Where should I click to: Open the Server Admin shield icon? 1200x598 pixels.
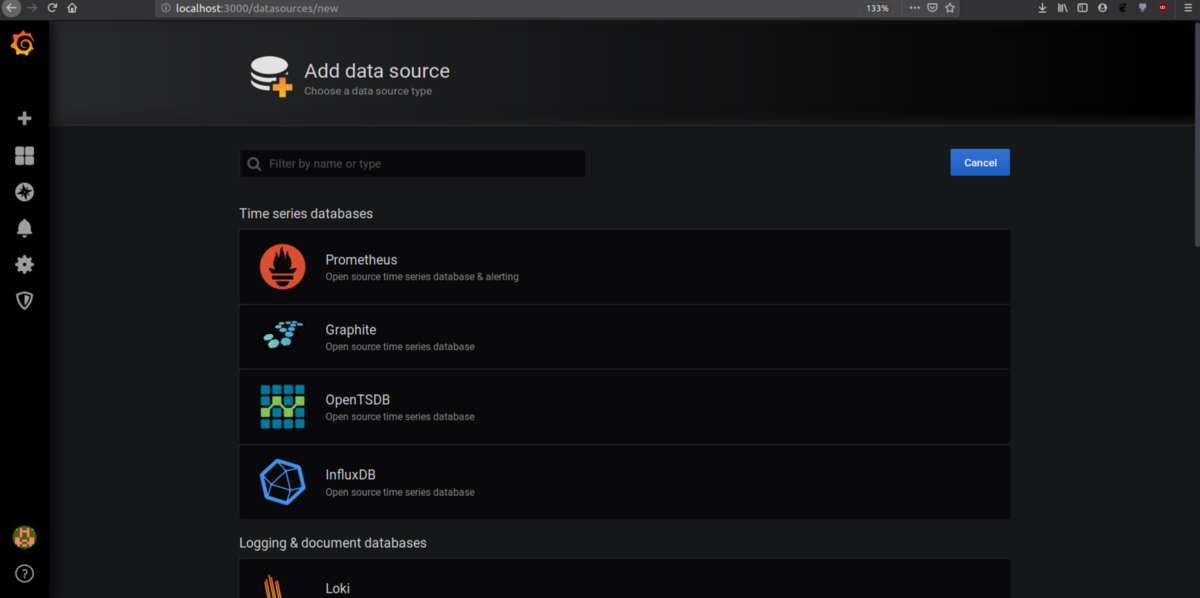coord(25,300)
